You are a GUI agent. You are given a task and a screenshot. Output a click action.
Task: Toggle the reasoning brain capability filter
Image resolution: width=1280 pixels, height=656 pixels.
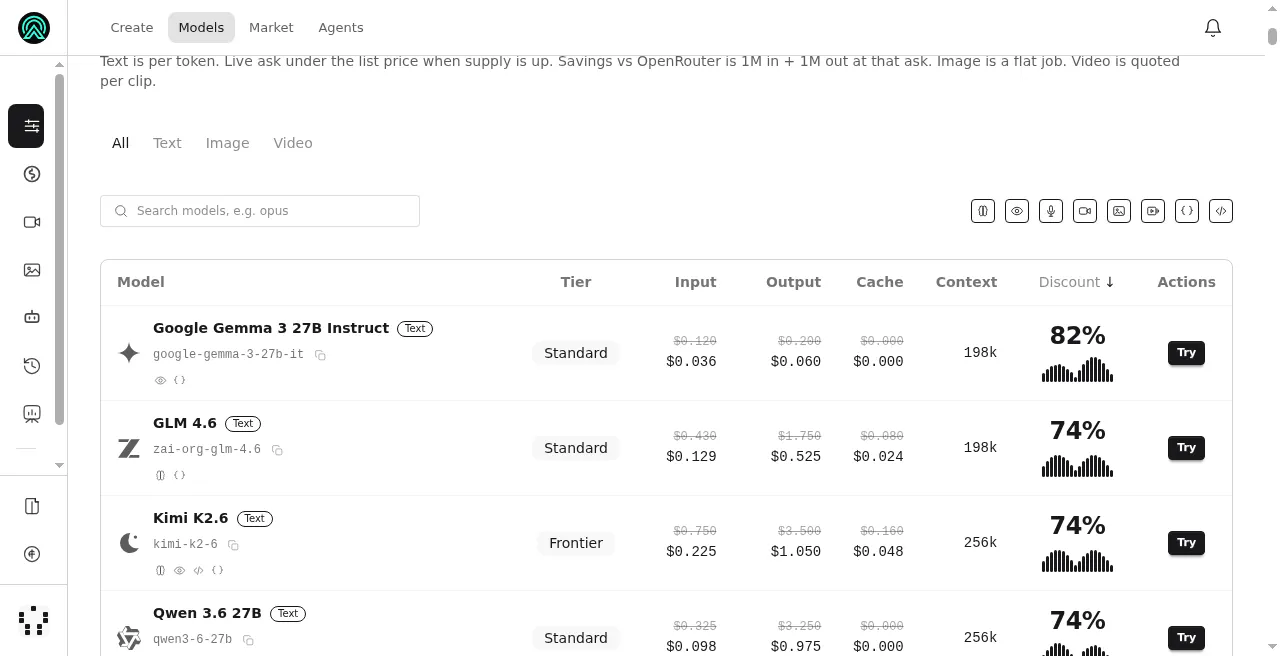click(983, 211)
